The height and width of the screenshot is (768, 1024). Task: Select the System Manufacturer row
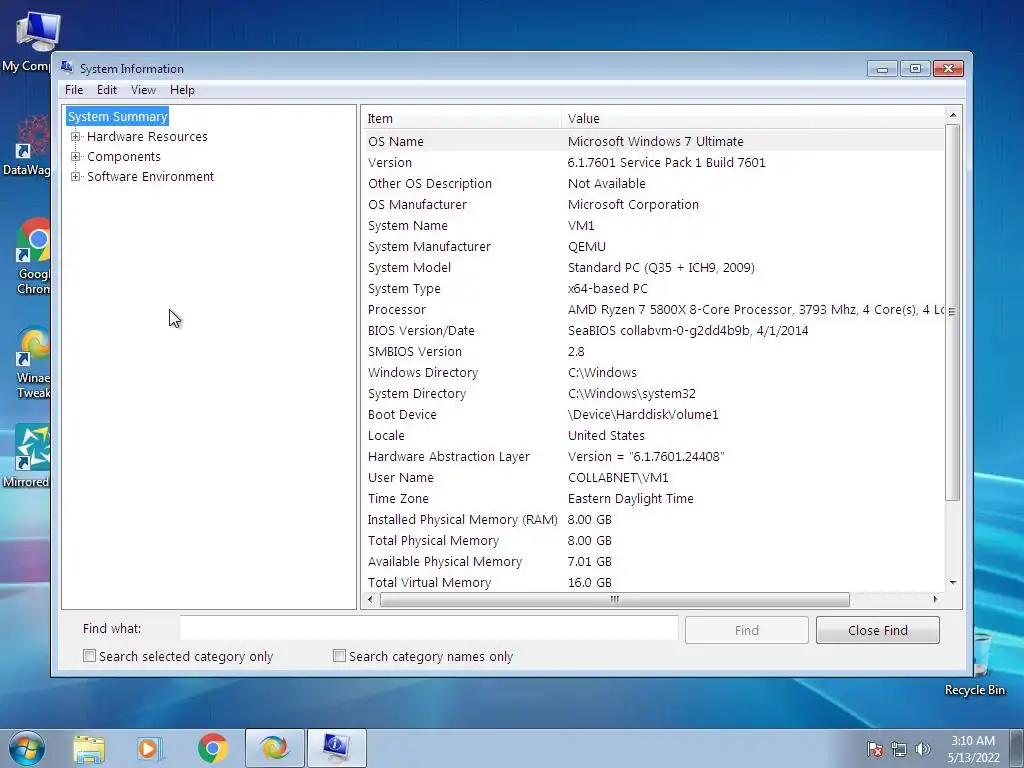point(653,246)
